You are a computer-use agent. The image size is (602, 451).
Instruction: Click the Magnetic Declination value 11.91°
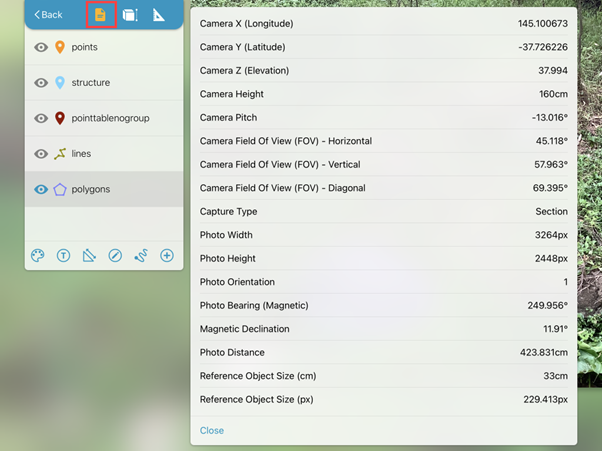pos(556,329)
